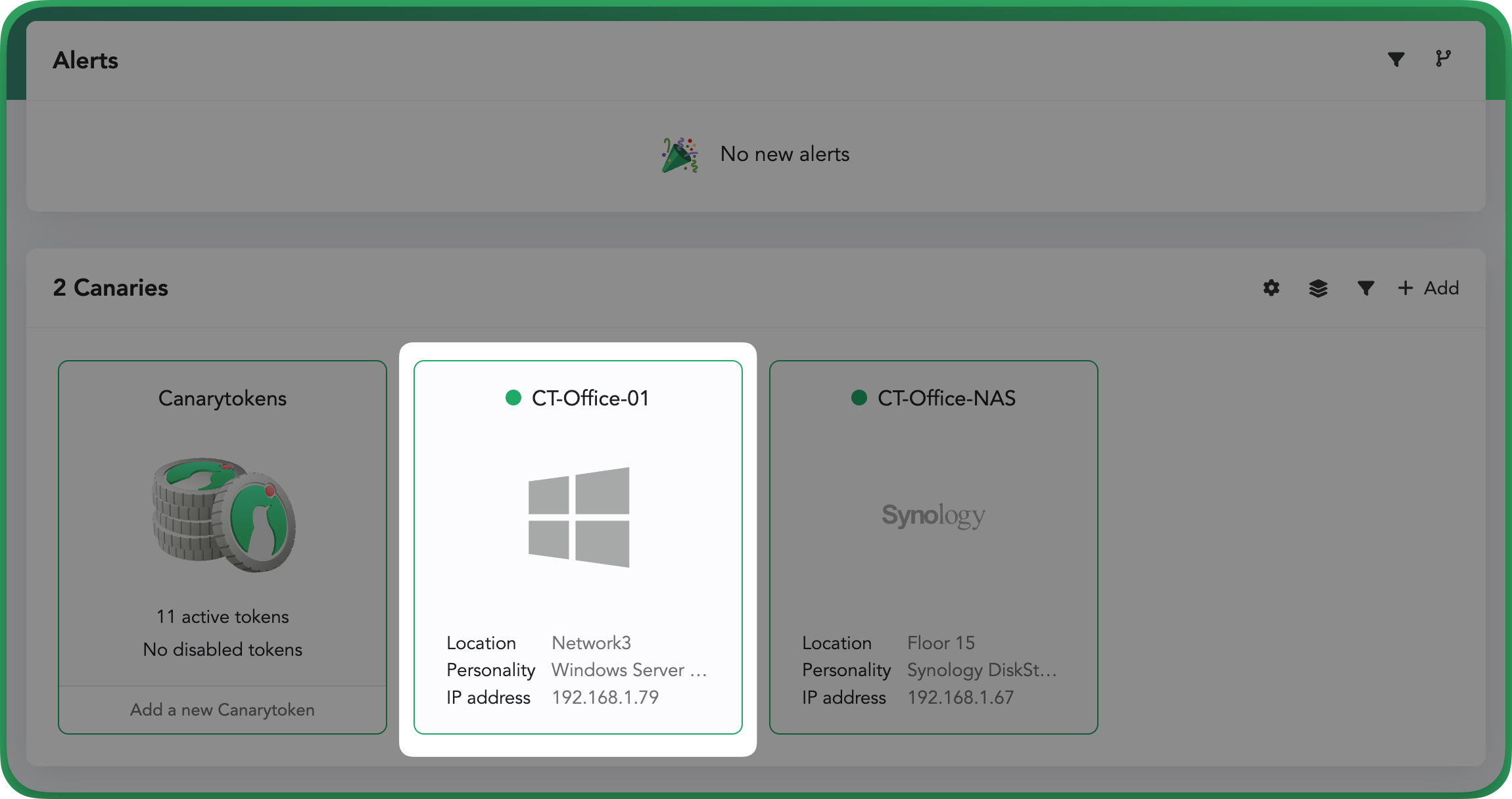
Task: Click the IP address 192.168.1.79
Action: click(605, 697)
